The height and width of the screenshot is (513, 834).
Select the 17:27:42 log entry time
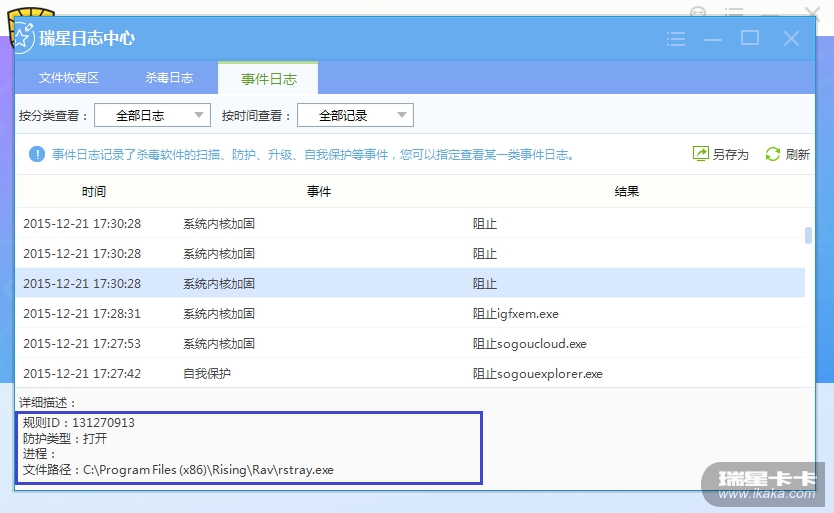[x=82, y=374]
